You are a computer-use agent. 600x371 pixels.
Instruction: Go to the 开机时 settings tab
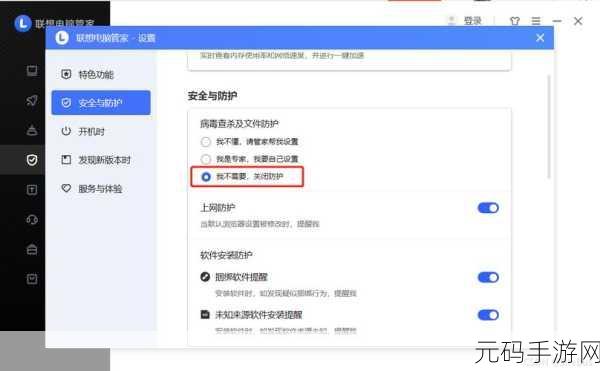(101, 132)
